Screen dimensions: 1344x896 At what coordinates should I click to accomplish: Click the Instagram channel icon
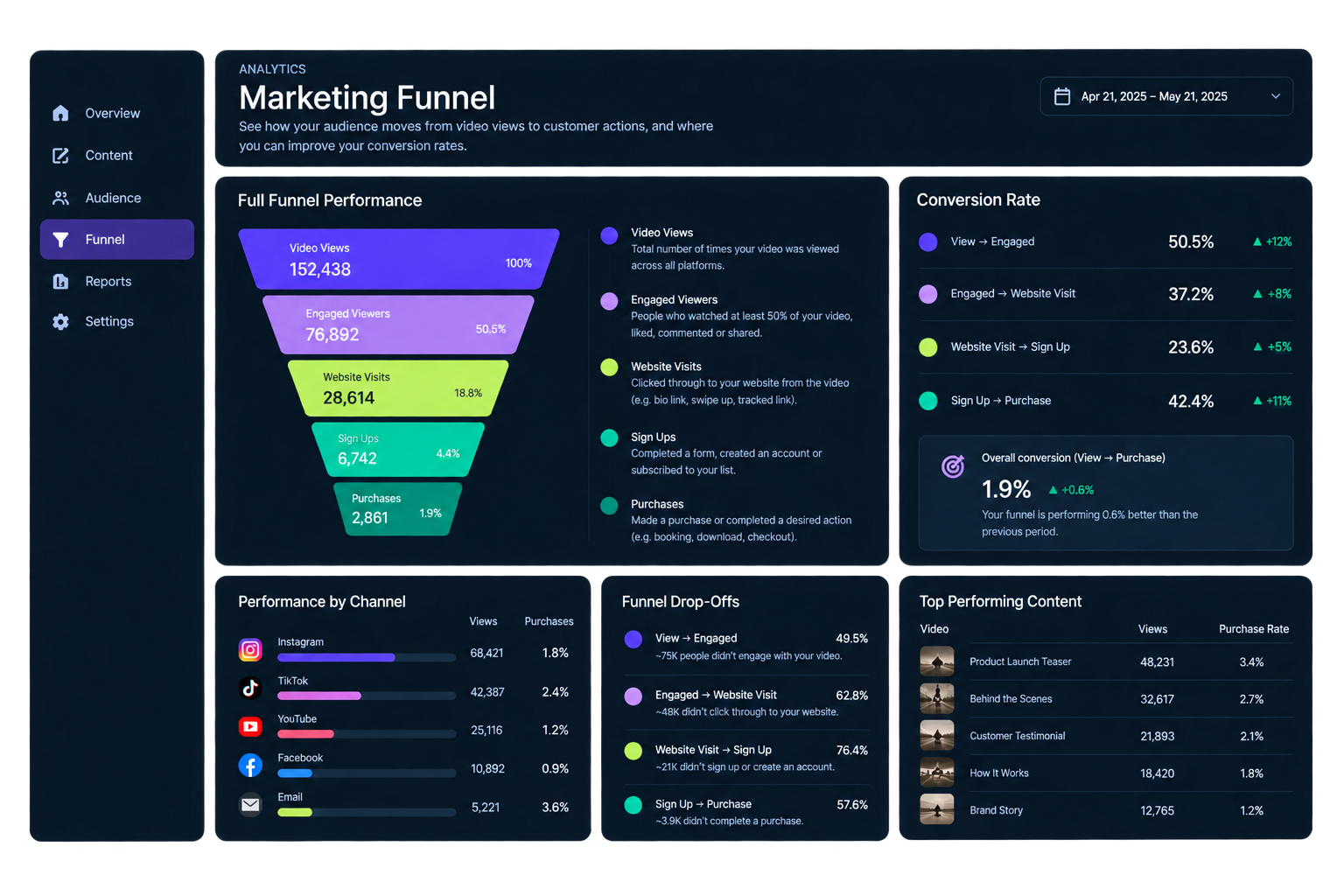[x=250, y=650]
